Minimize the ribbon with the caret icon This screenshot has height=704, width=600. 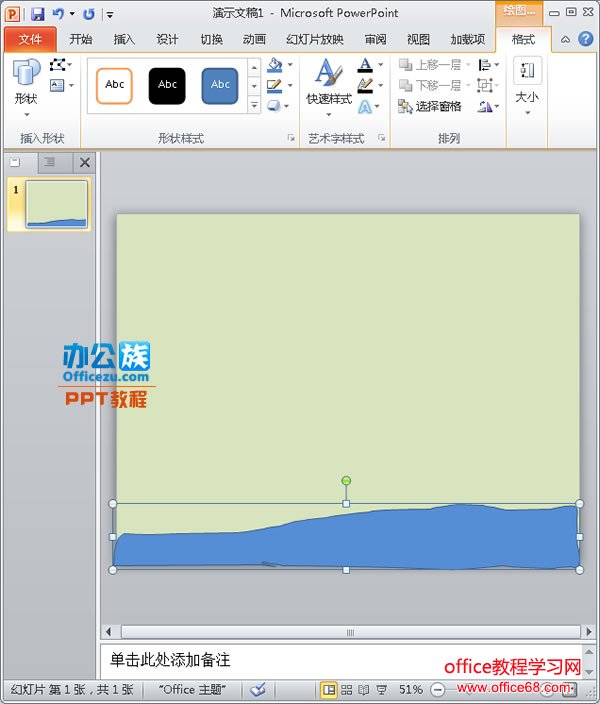(x=565, y=40)
